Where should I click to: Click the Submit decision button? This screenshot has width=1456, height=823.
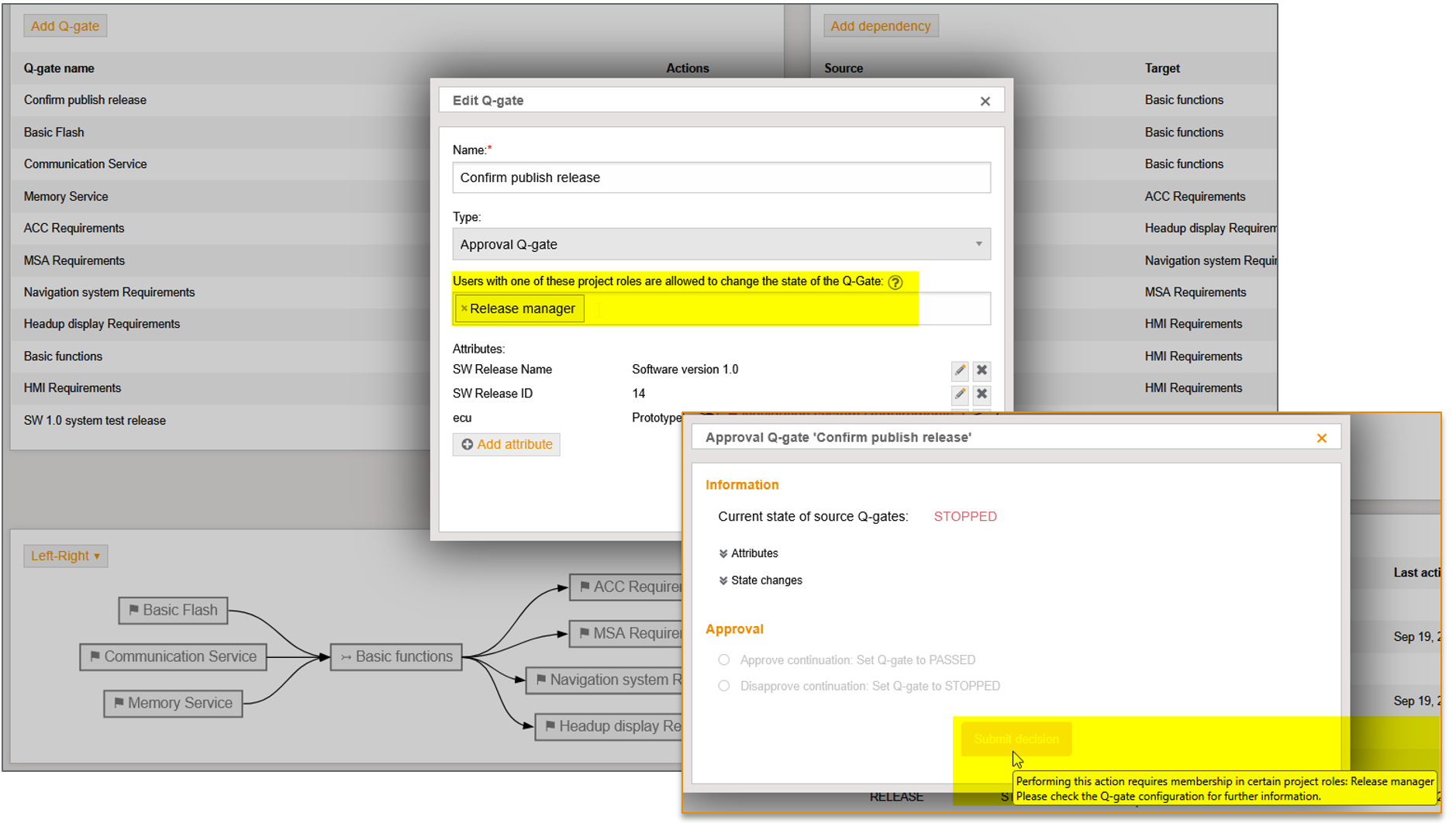tap(1016, 739)
